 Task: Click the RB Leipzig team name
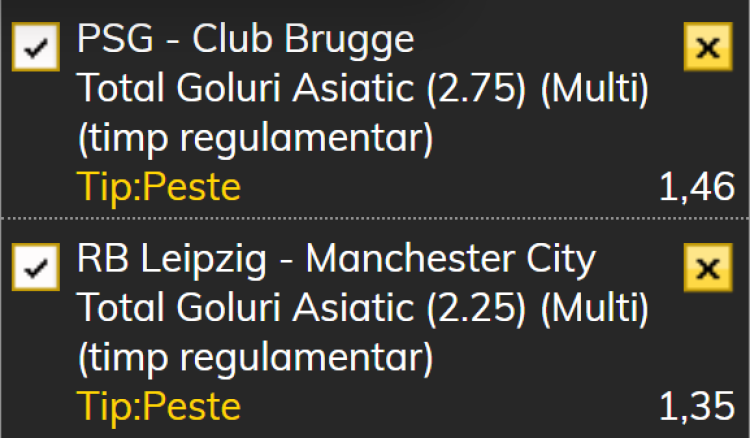point(171,260)
